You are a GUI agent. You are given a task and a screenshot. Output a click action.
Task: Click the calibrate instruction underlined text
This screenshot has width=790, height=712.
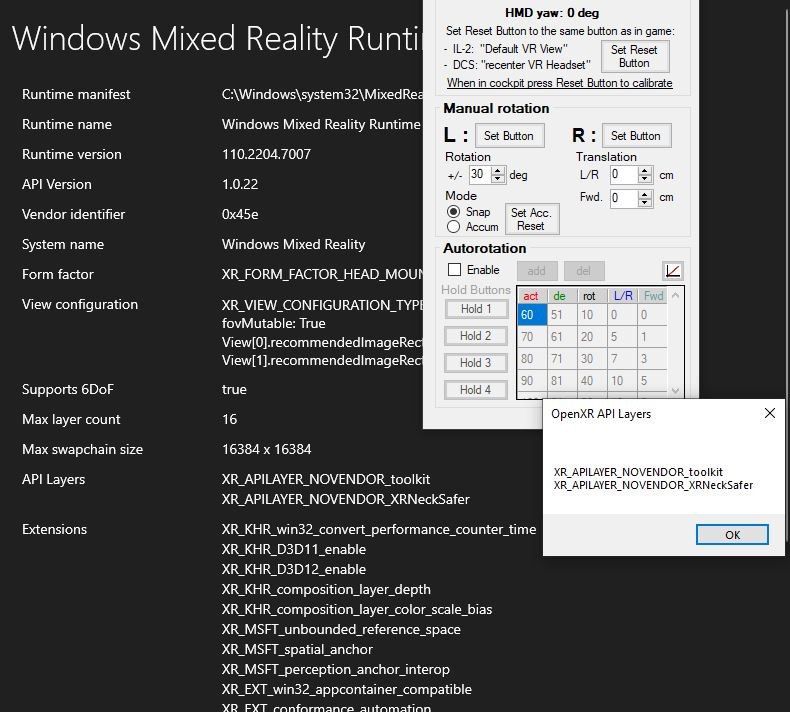pos(559,83)
